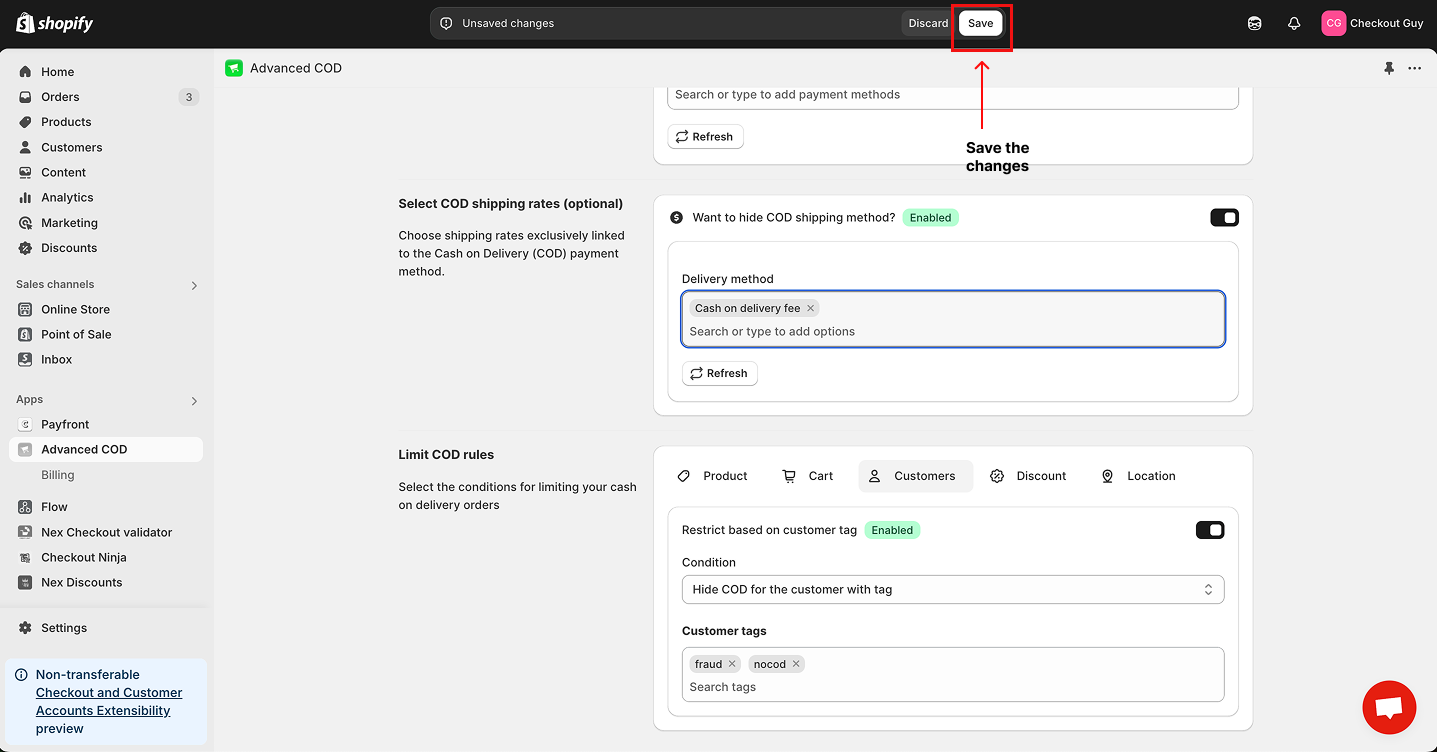
Task: Open Orders in the sidebar
Action: (60, 97)
